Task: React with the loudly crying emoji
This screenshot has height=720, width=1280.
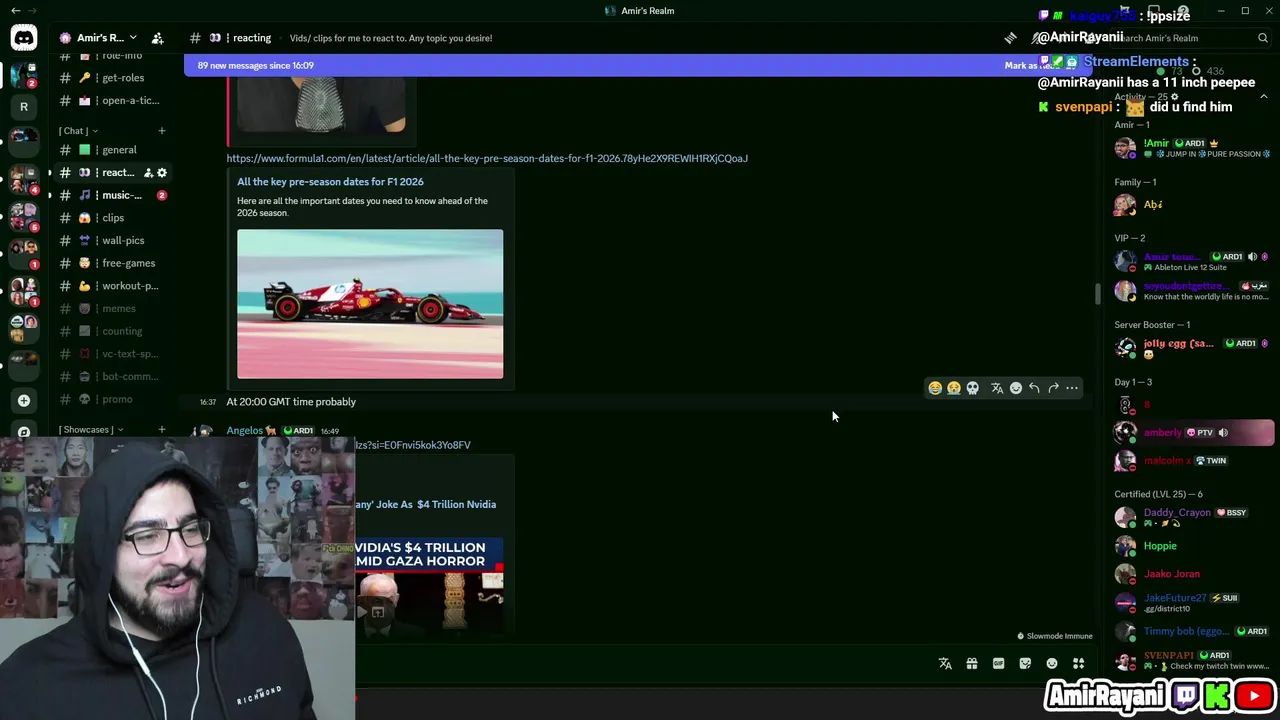Action: pyautogui.click(x=954, y=388)
